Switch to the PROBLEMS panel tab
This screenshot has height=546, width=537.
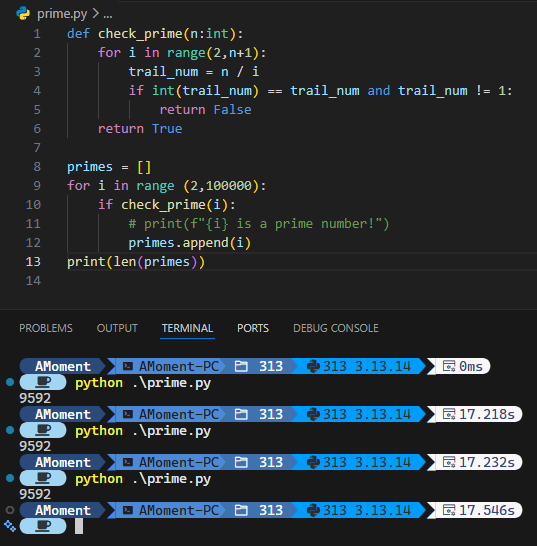tap(46, 328)
